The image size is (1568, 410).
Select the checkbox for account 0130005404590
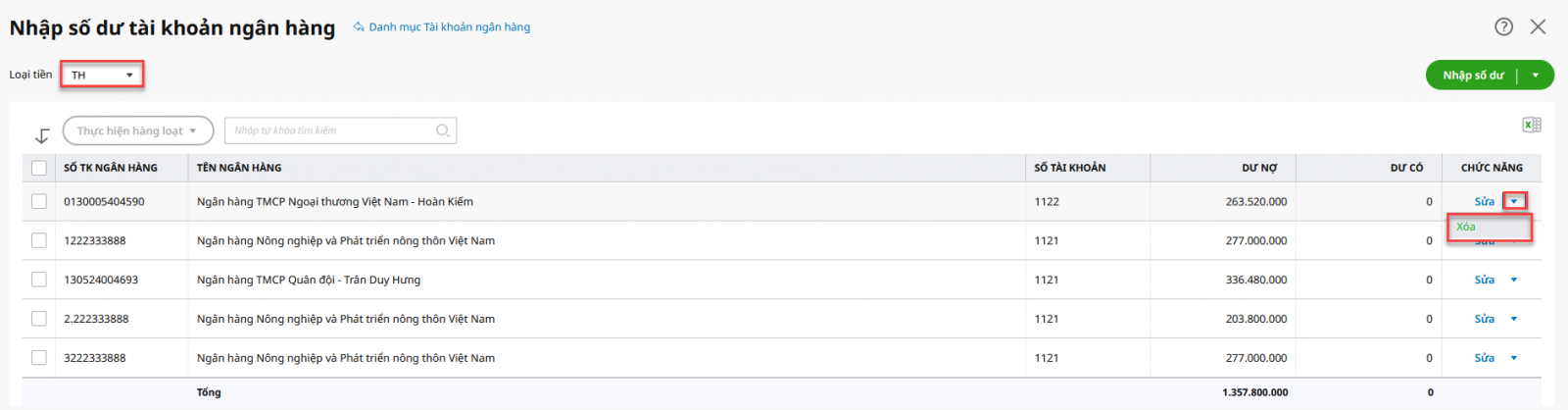39,201
